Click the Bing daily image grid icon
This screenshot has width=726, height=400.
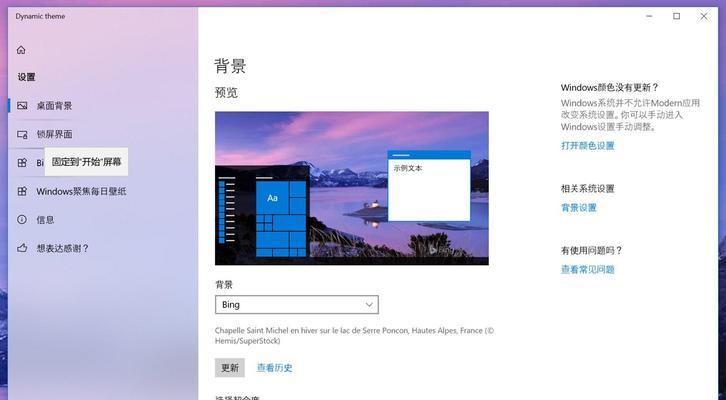pos(22,162)
